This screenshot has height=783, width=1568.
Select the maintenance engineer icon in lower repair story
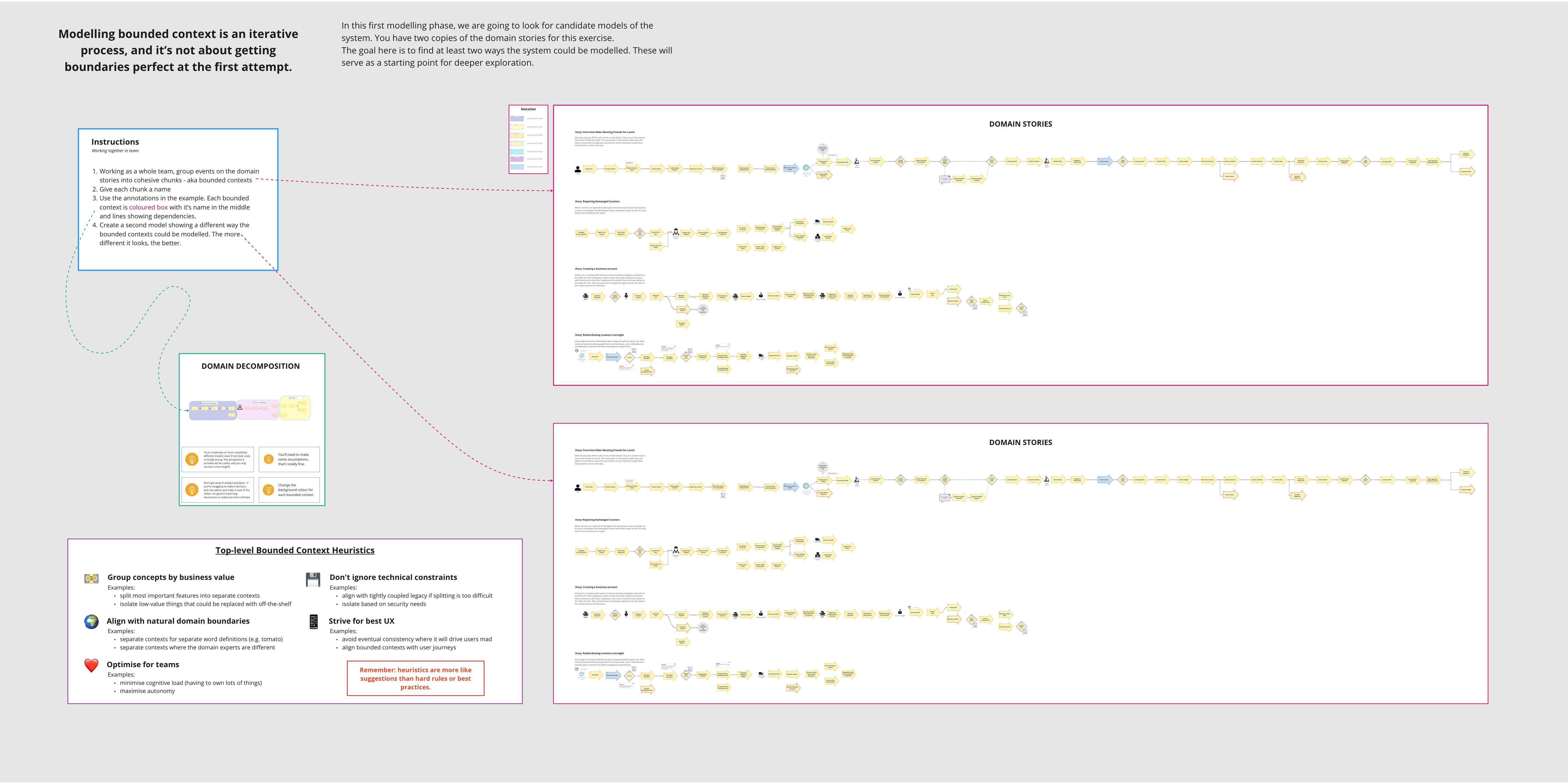click(676, 550)
